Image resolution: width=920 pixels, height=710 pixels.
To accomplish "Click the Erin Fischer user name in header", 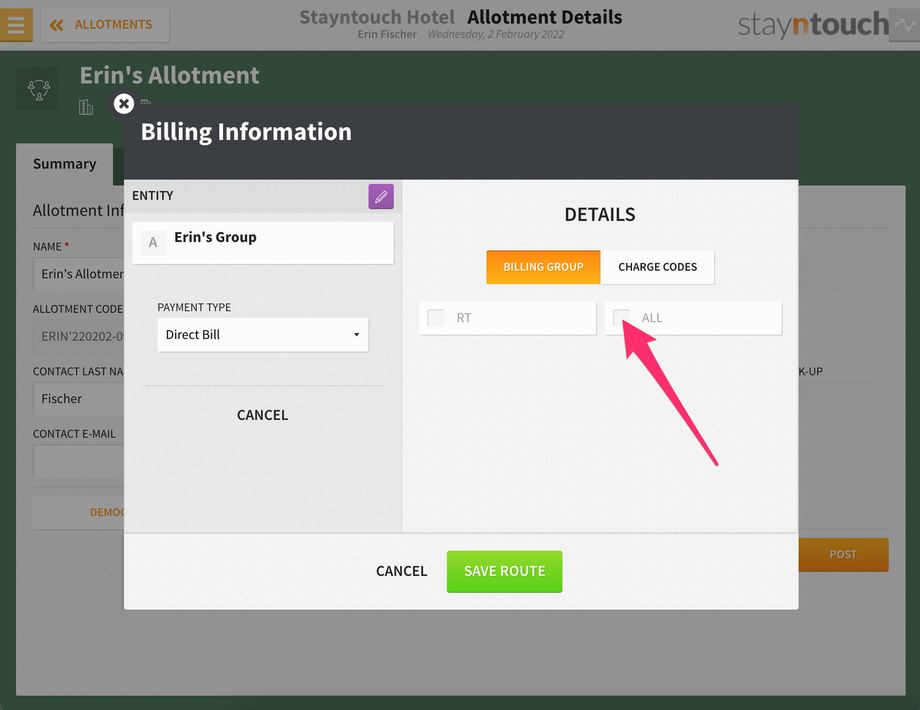I will point(387,34).
